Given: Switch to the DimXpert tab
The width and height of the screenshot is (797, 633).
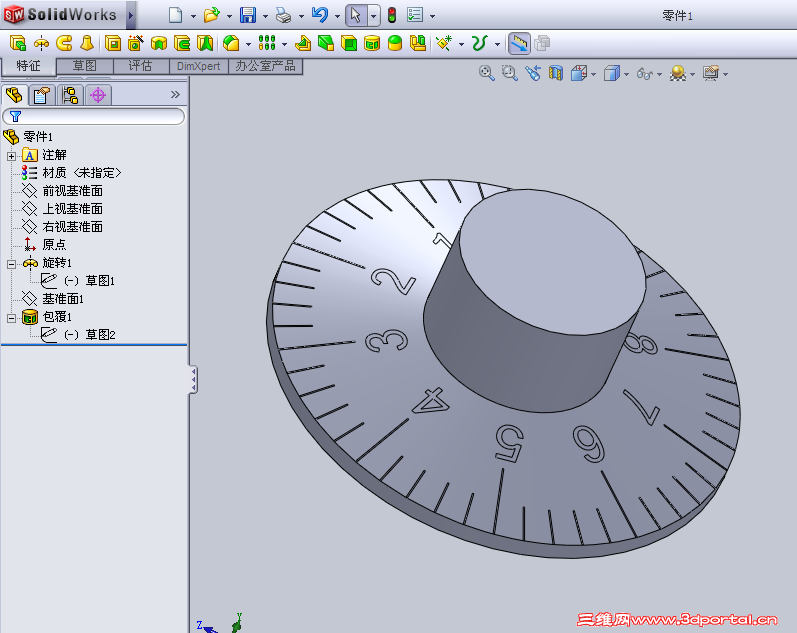Looking at the screenshot, I should point(198,66).
